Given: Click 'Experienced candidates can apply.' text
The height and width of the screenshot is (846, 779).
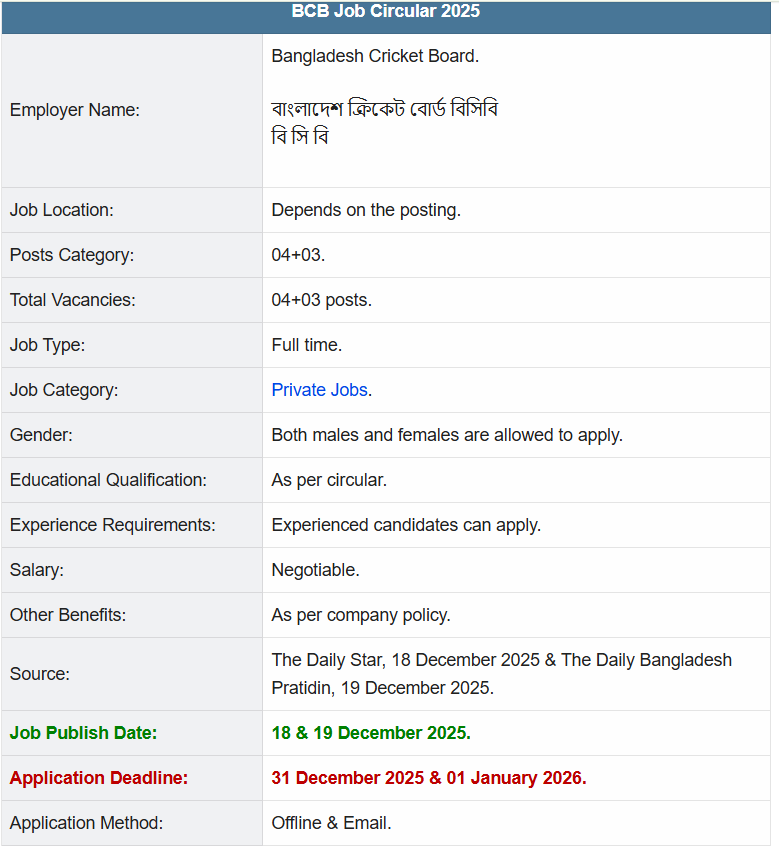Looking at the screenshot, I should point(406,525).
